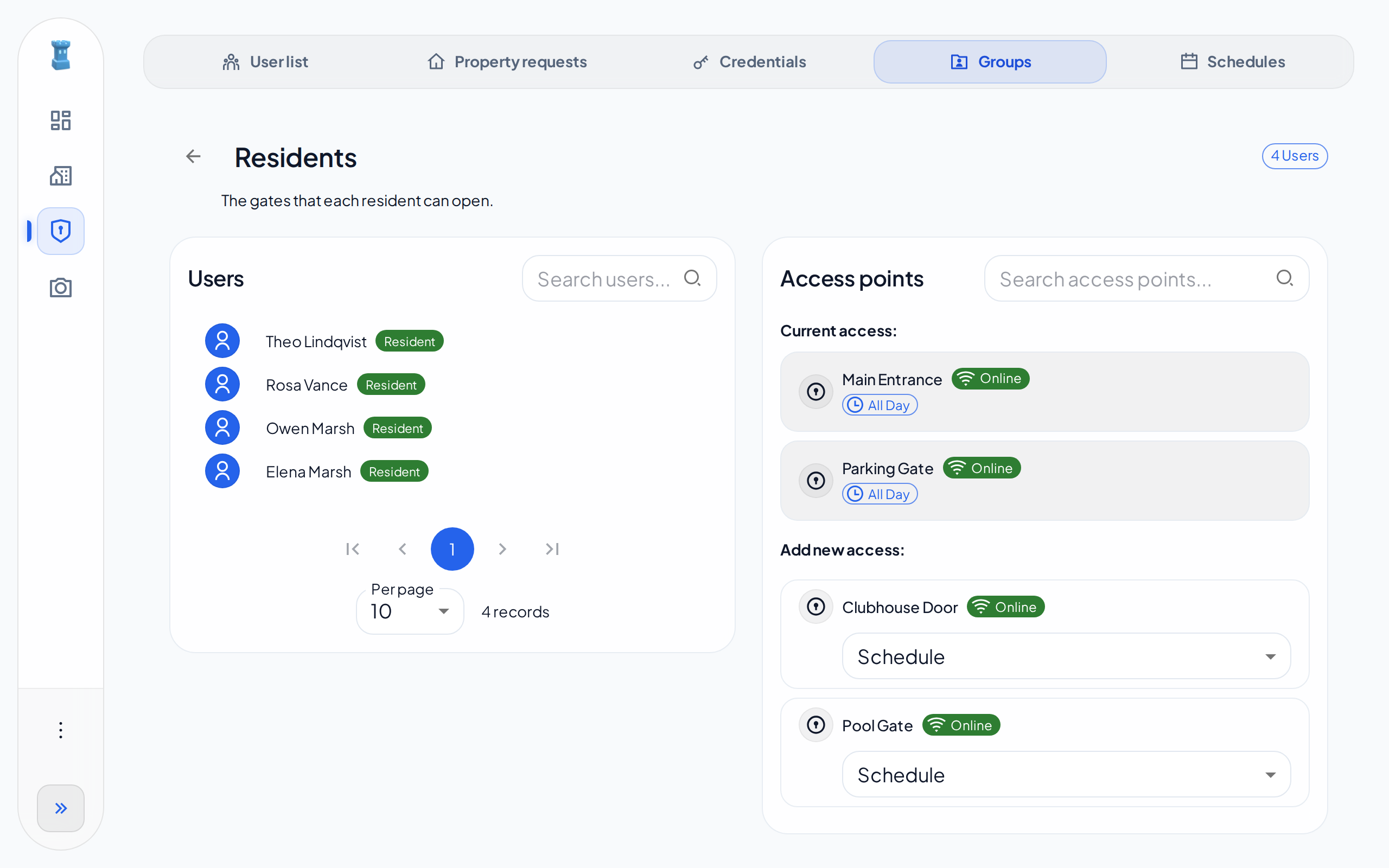This screenshot has width=1389, height=868.
Task: Click the Parking Gate lock icon
Action: (x=815, y=481)
